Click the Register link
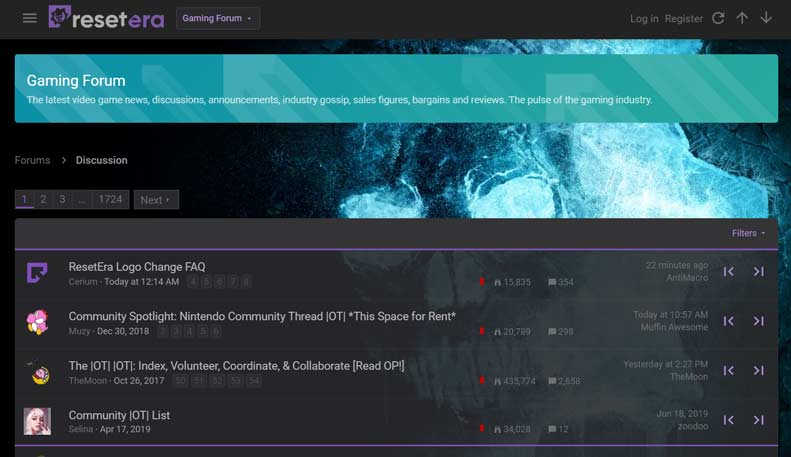 pyautogui.click(x=684, y=19)
